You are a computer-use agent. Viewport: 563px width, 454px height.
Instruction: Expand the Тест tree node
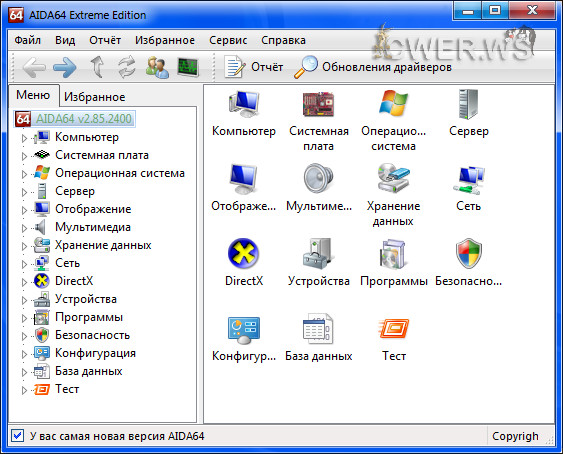24,390
